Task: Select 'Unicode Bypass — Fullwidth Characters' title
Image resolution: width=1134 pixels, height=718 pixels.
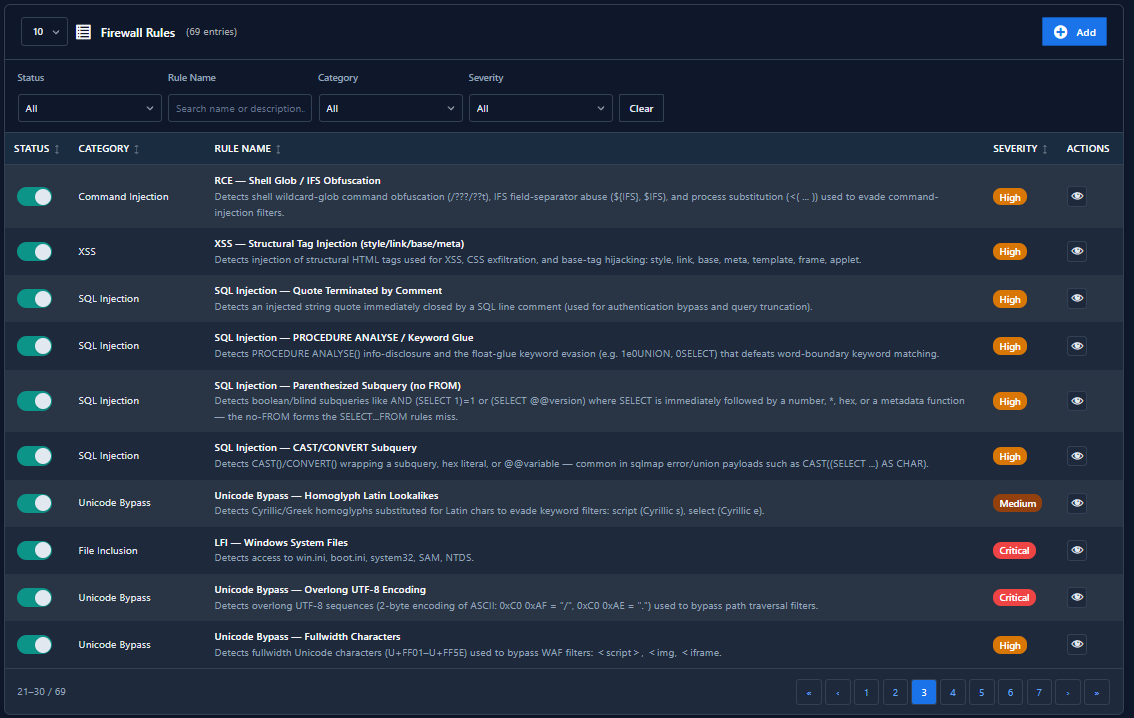Action: tap(307, 637)
